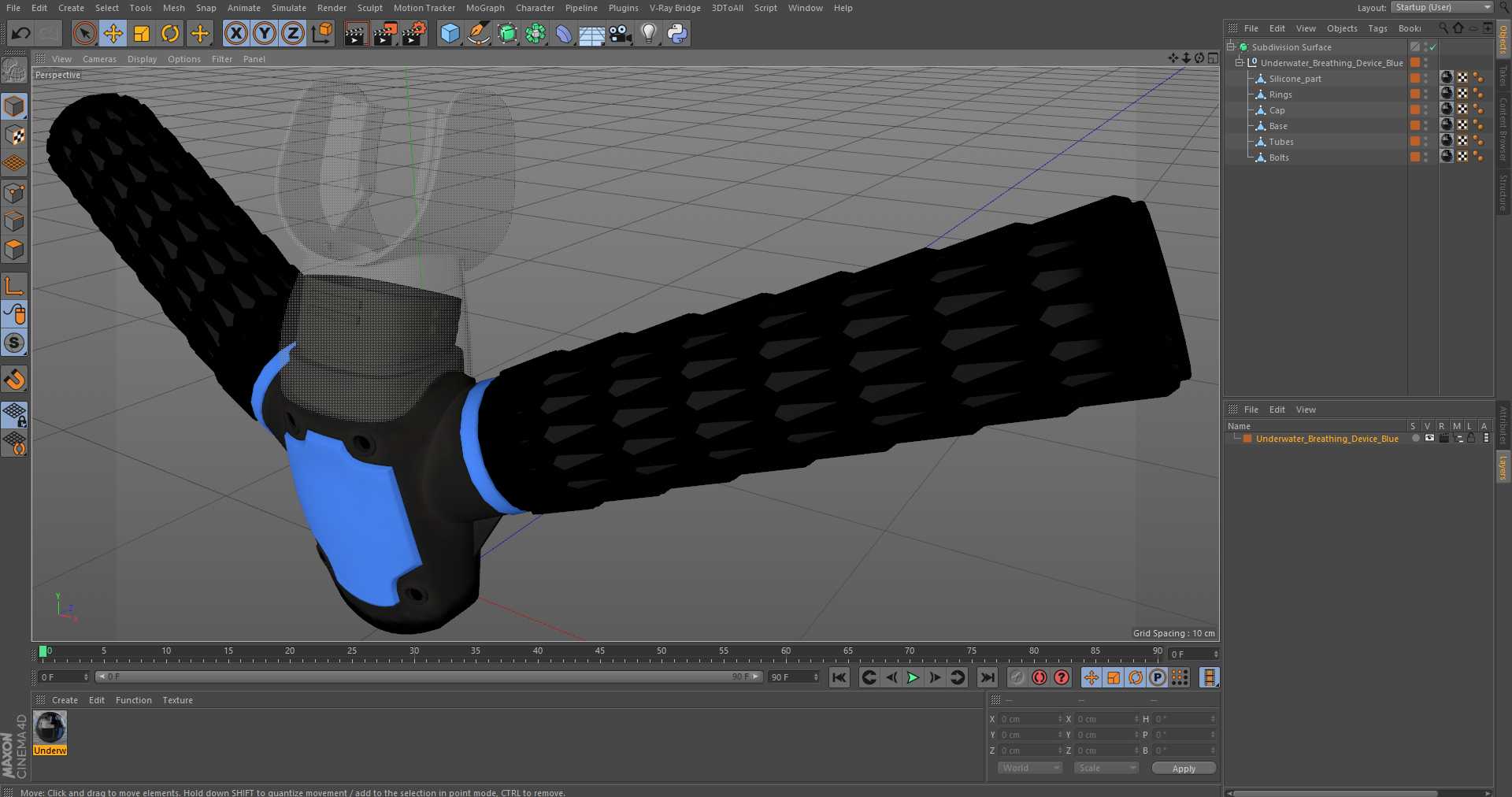
Task: Open the MoGraph menu
Action: [485, 8]
